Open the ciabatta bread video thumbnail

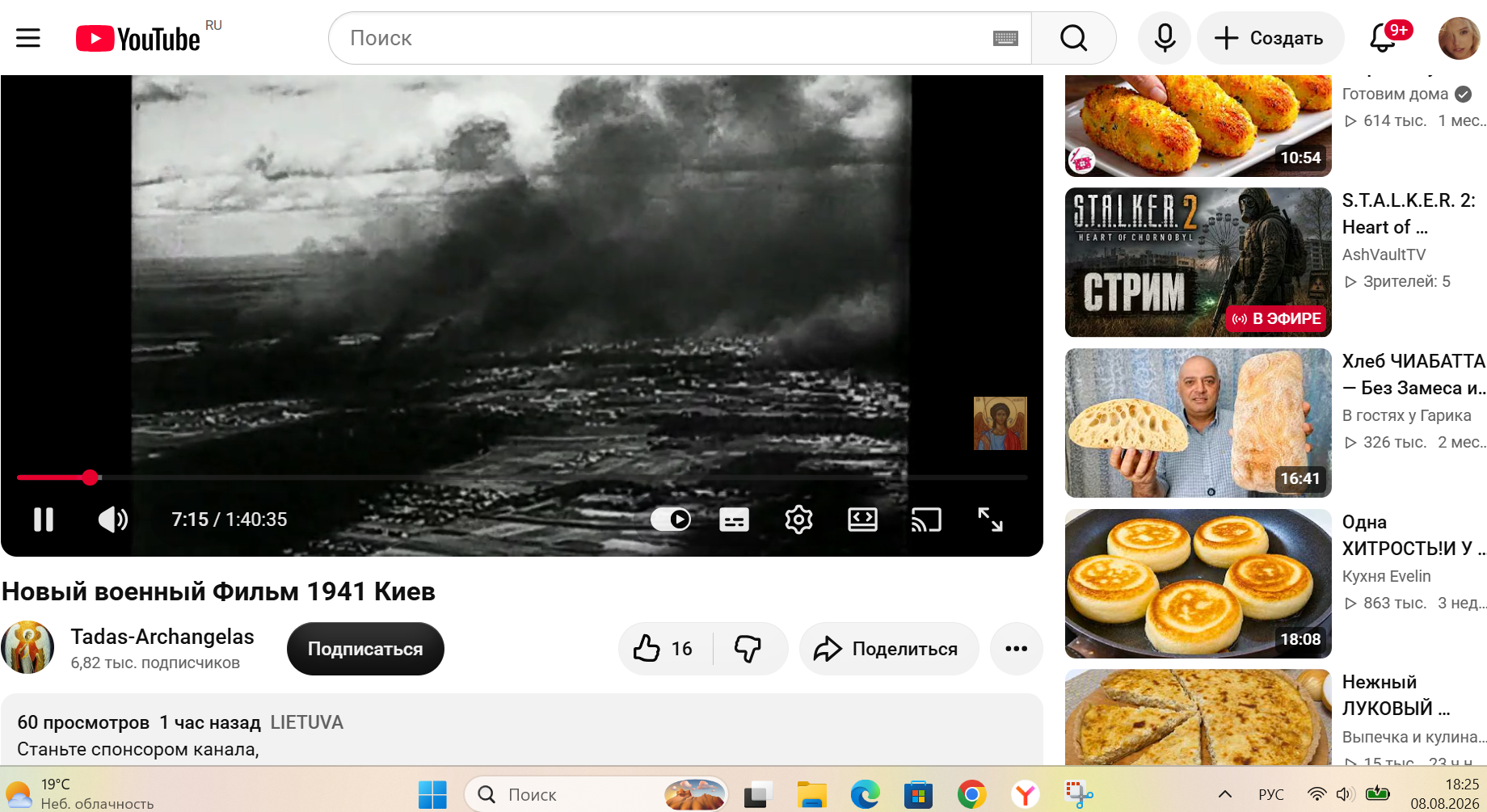[x=1198, y=423]
